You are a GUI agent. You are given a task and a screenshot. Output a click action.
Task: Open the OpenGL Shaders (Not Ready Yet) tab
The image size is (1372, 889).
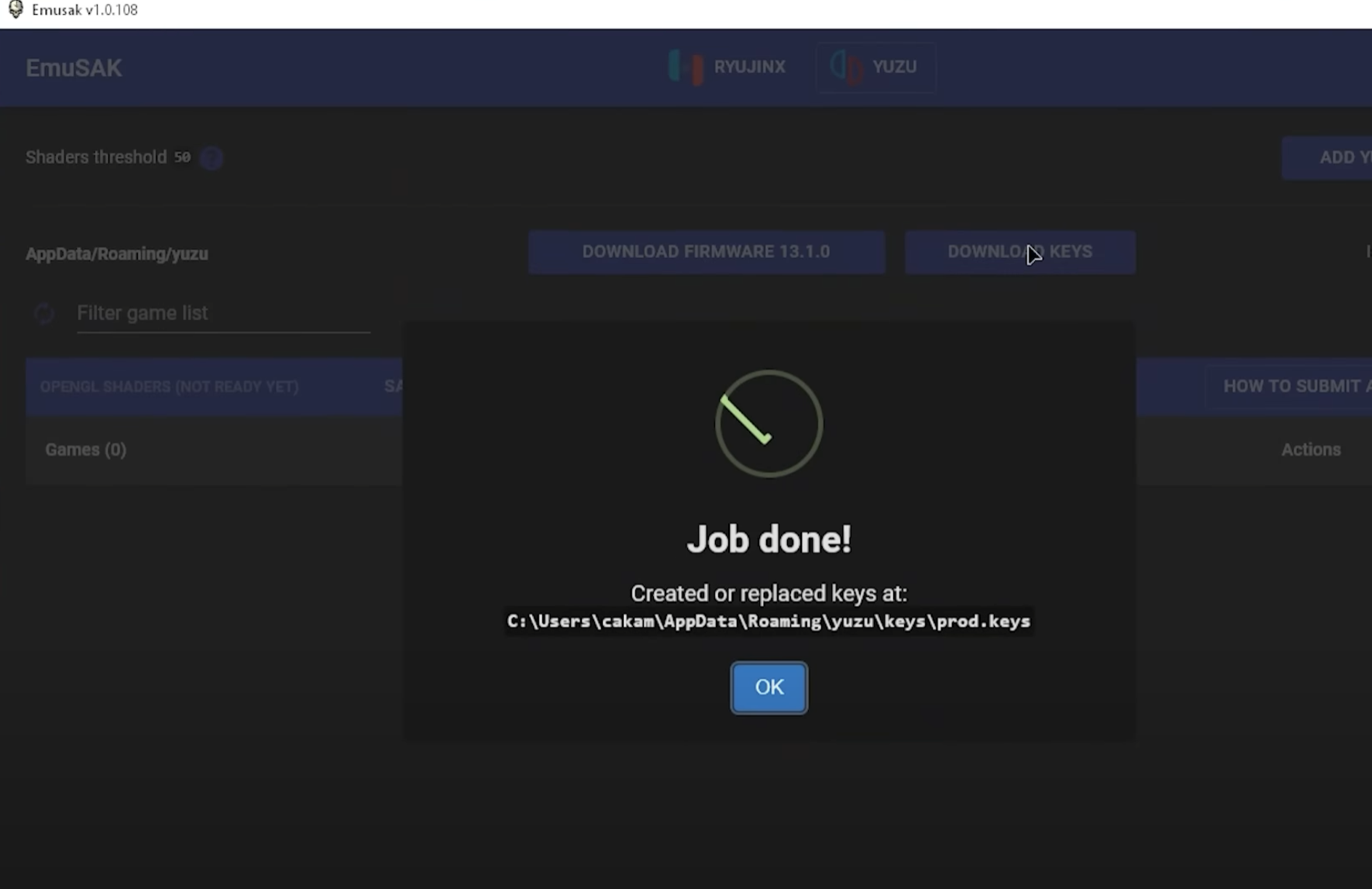169,387
